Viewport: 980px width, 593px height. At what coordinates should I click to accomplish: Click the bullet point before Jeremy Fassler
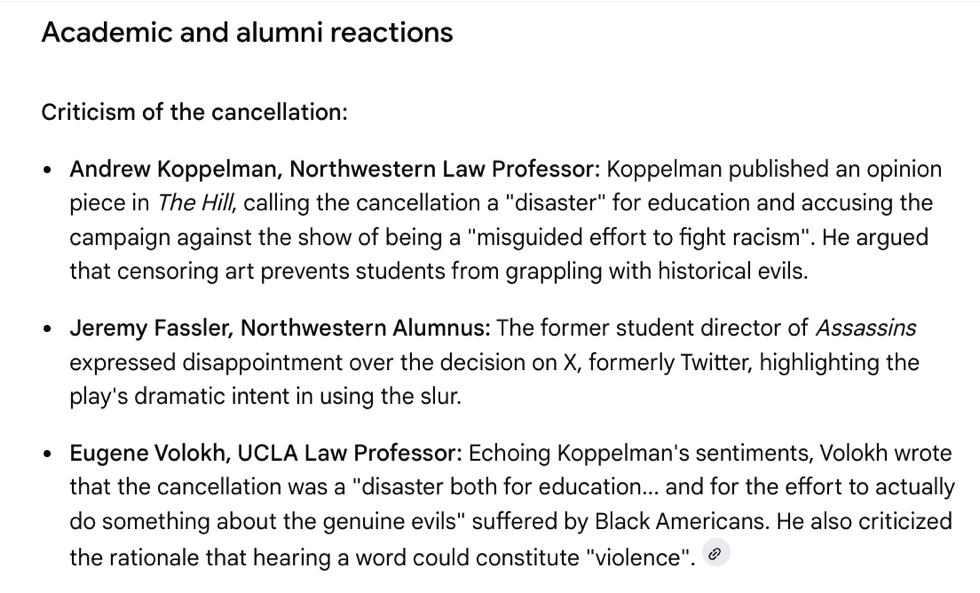[x=48, y=329]
